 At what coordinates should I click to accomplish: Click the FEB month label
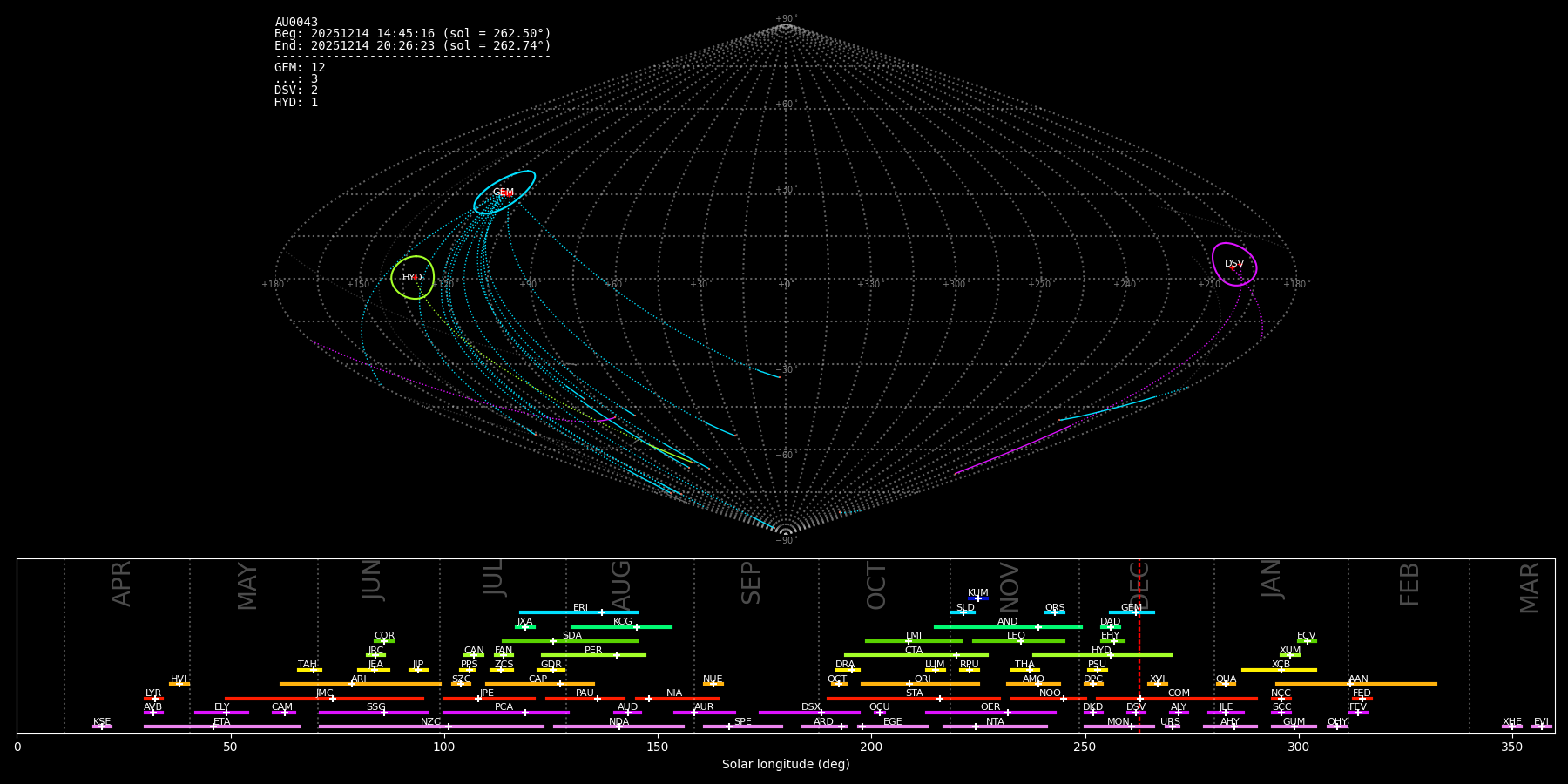(x=1409, y=585)
